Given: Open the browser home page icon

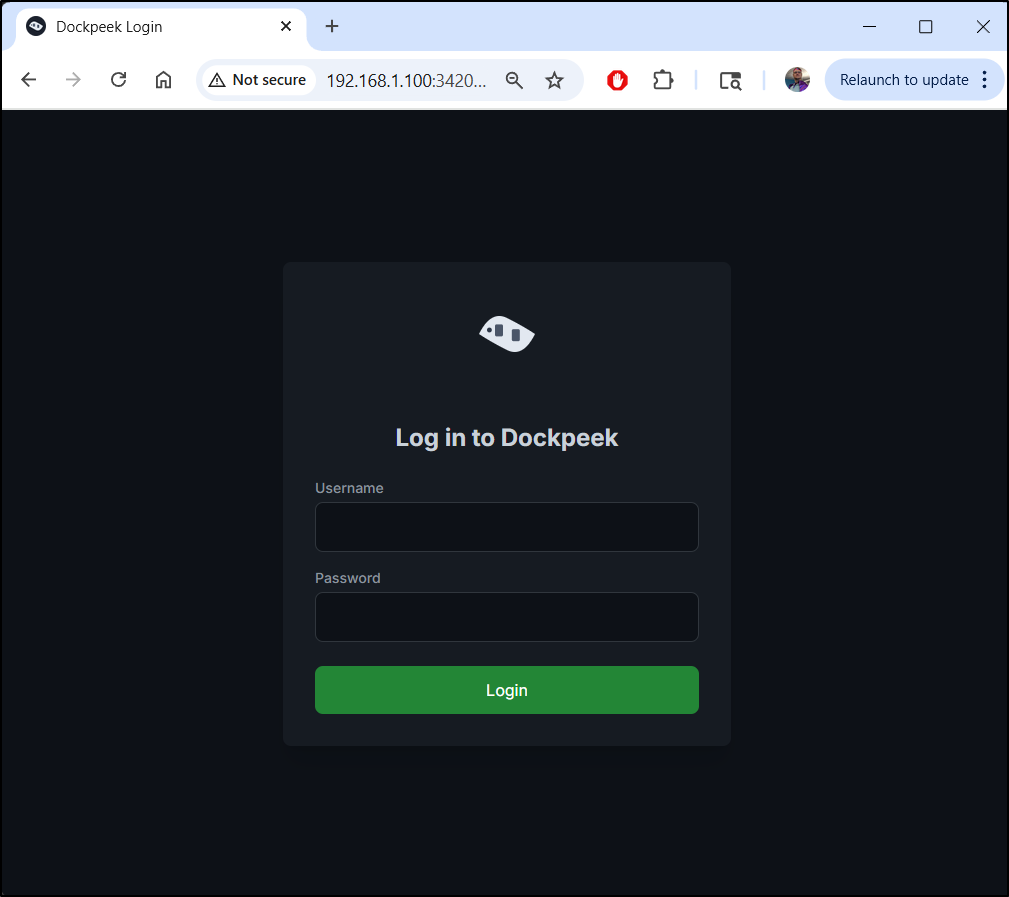Looking at the screenshot, I should (163, 80).
